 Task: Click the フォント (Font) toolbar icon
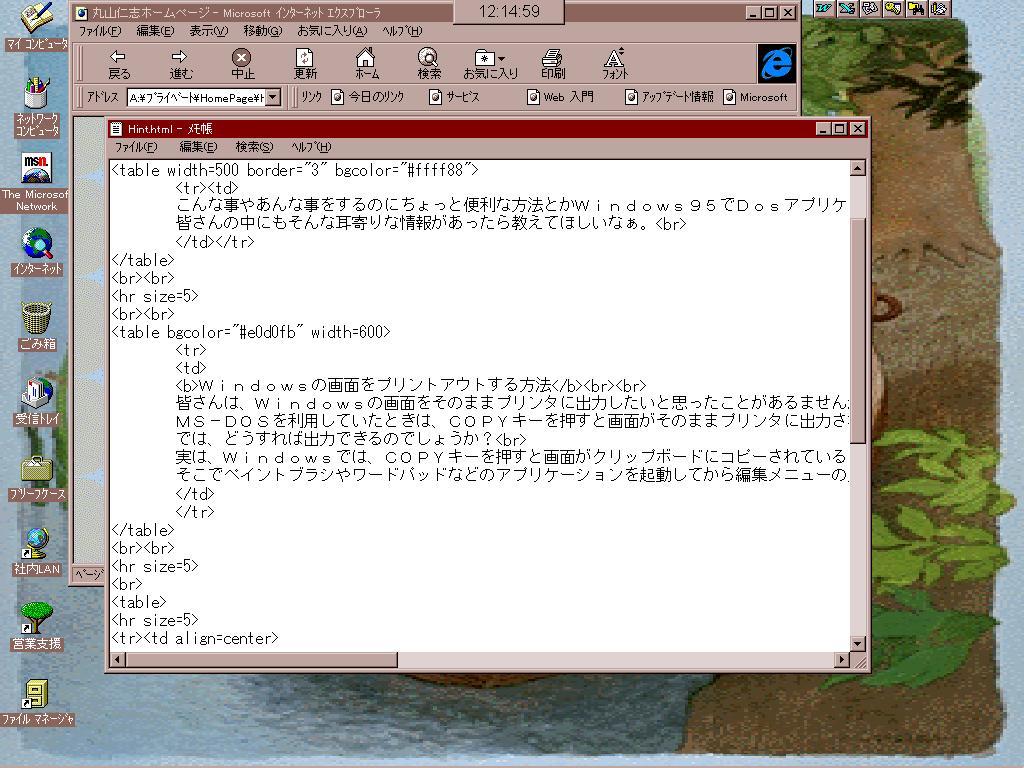[x=615, y=64]
